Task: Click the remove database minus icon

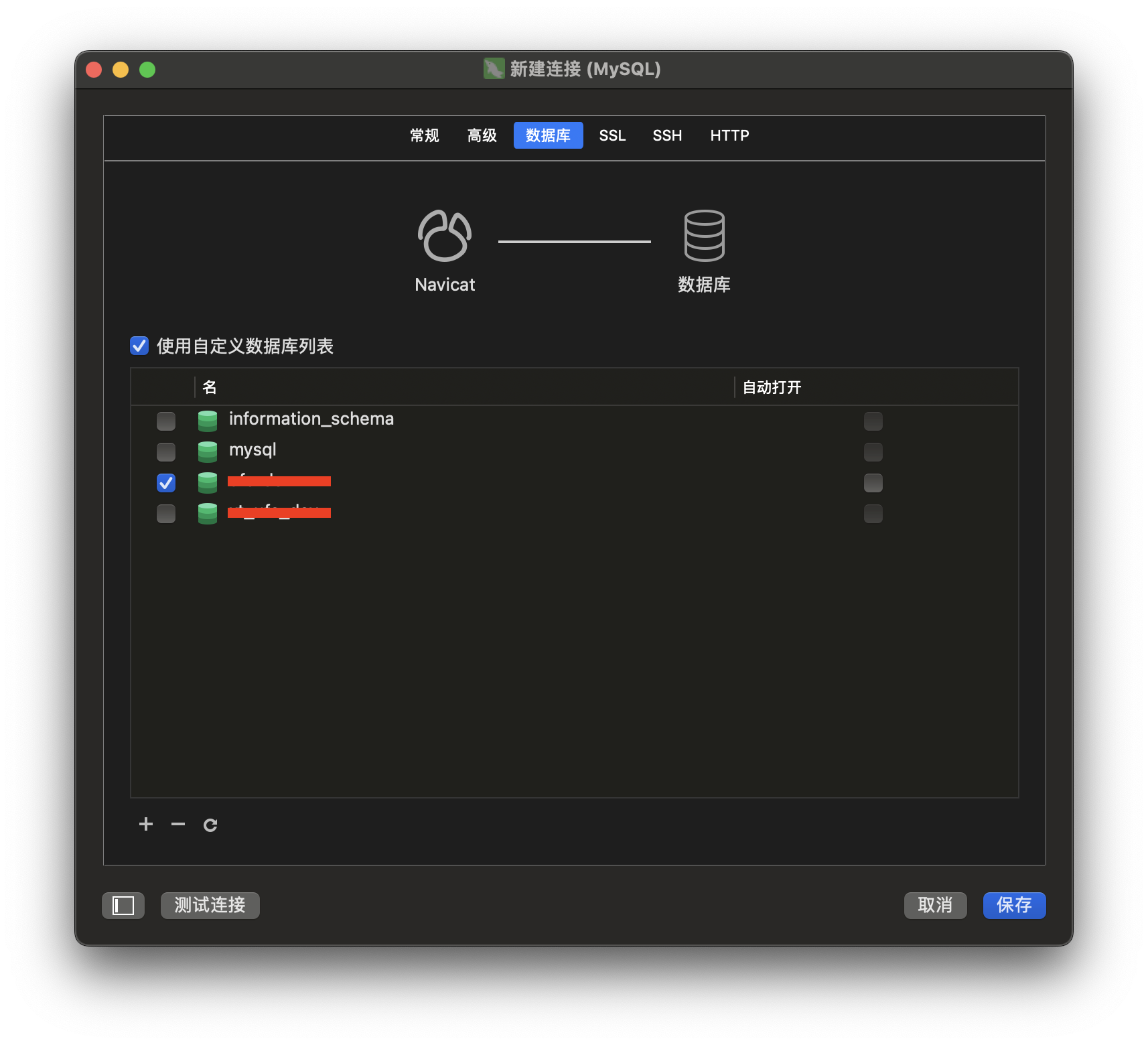Action: click(178, 824)
